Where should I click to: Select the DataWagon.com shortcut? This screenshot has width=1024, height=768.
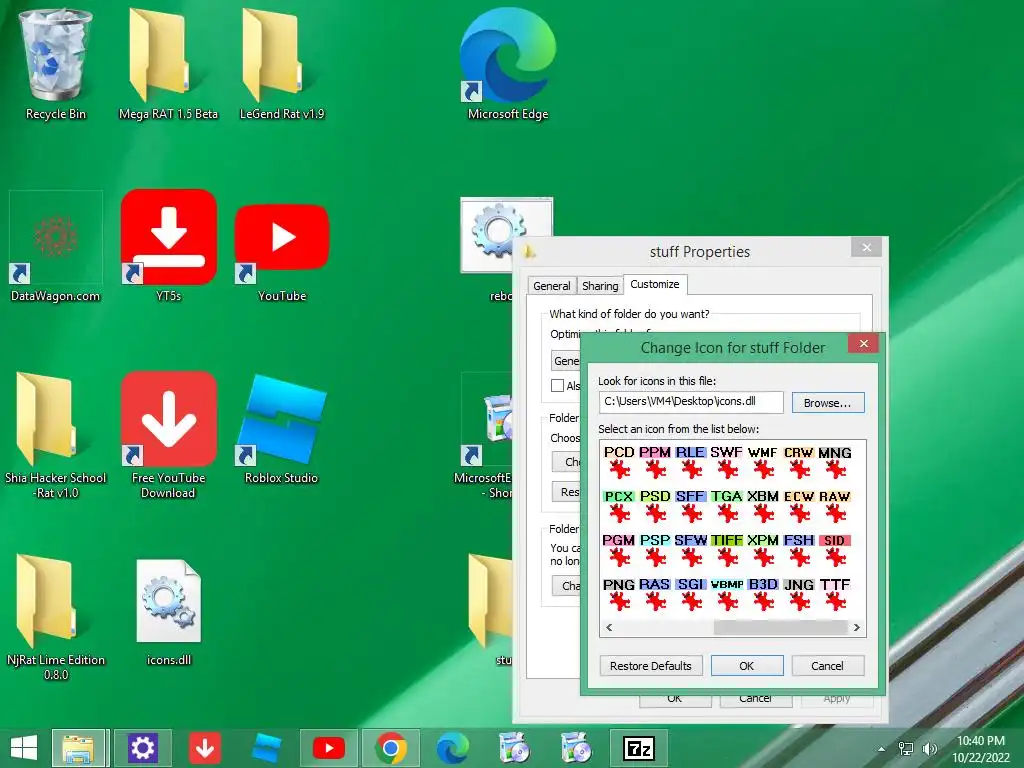tap(56, 247)
